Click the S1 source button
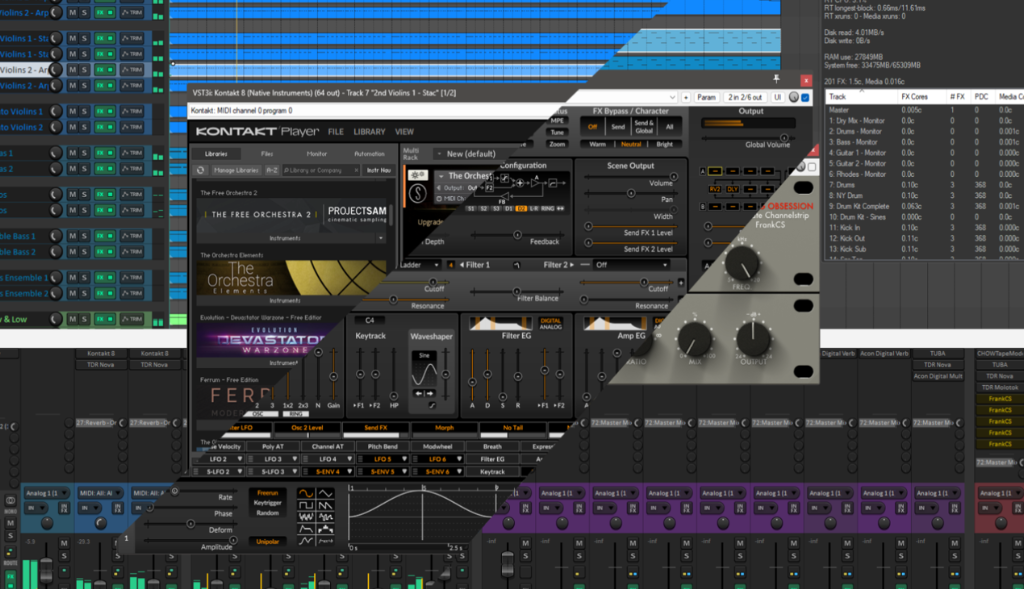1024x589 pixels. pyautogui.click(x=471, y=208)
